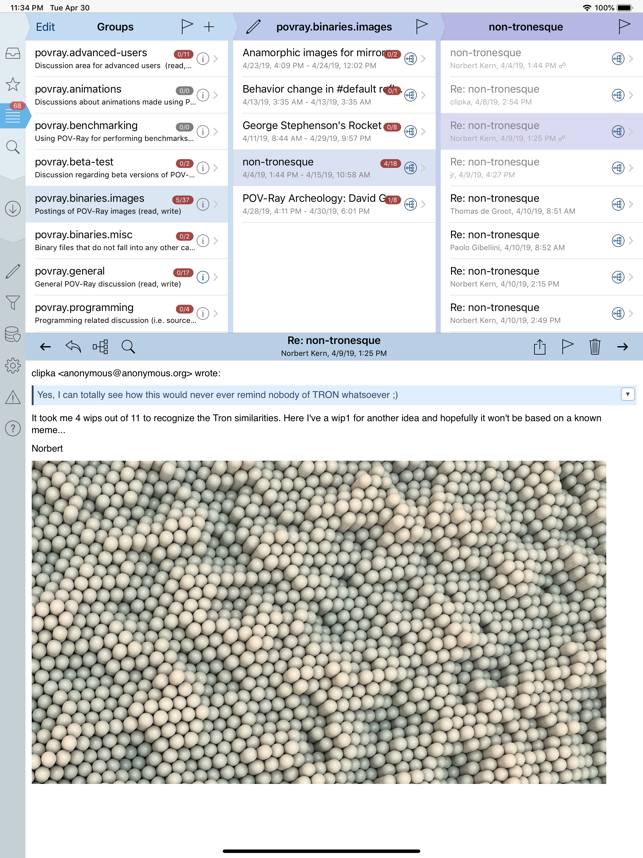Tap the rendered spheres image attachment
The width and height of the screenshot is (643, 858).
(x=318, y=622)
